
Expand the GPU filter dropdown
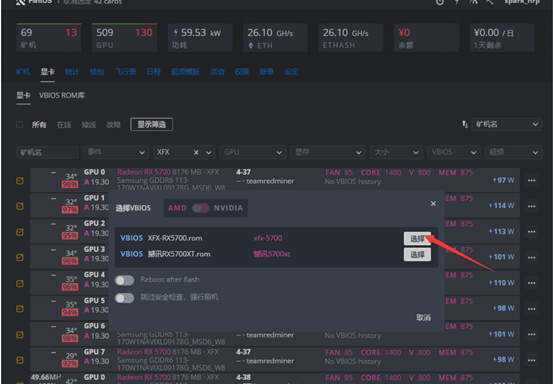pyautogui.click(x=253, y=152)
